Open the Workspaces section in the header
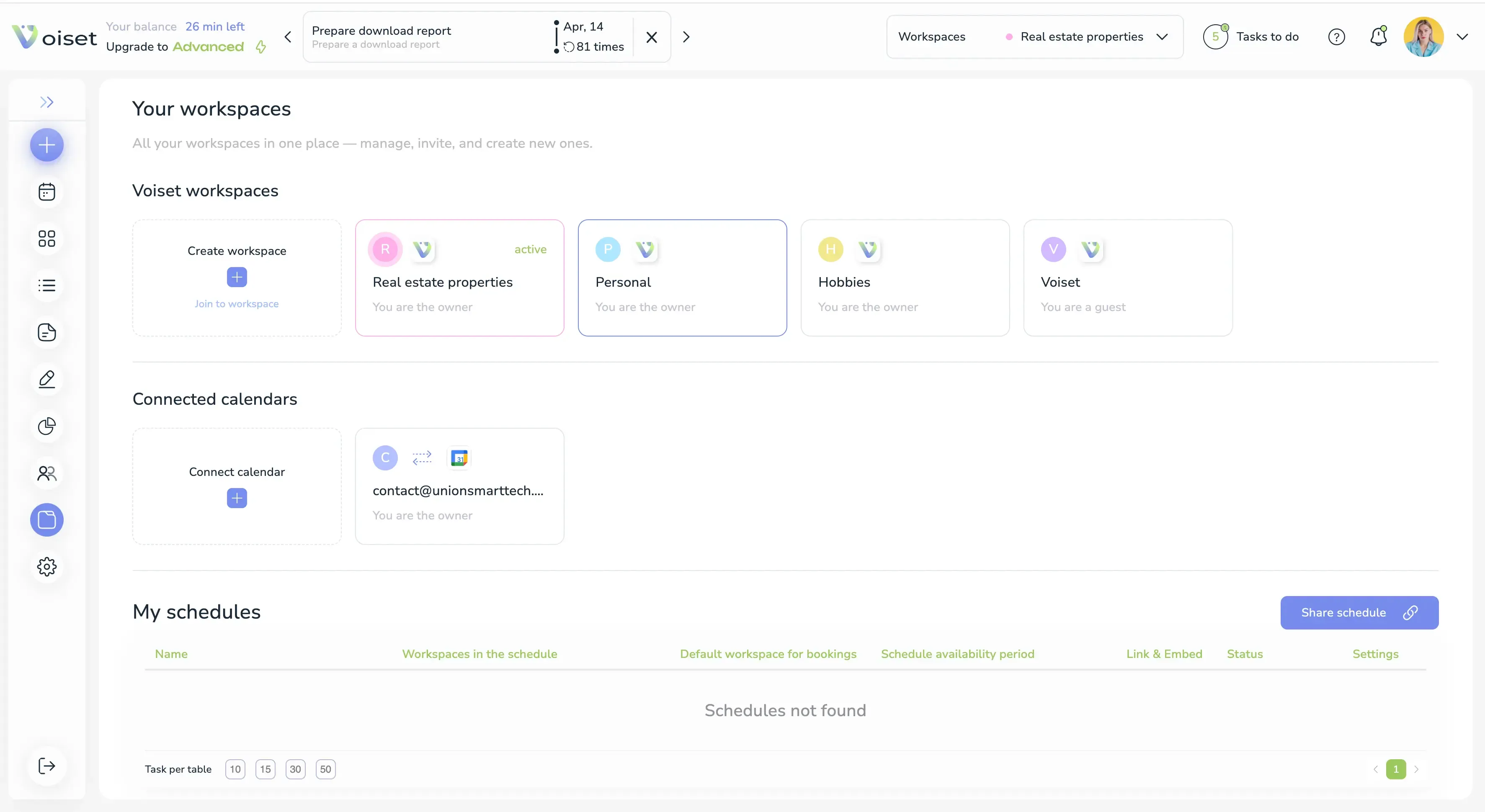This screenshot has height=812, width=1485. click(931, 36)
